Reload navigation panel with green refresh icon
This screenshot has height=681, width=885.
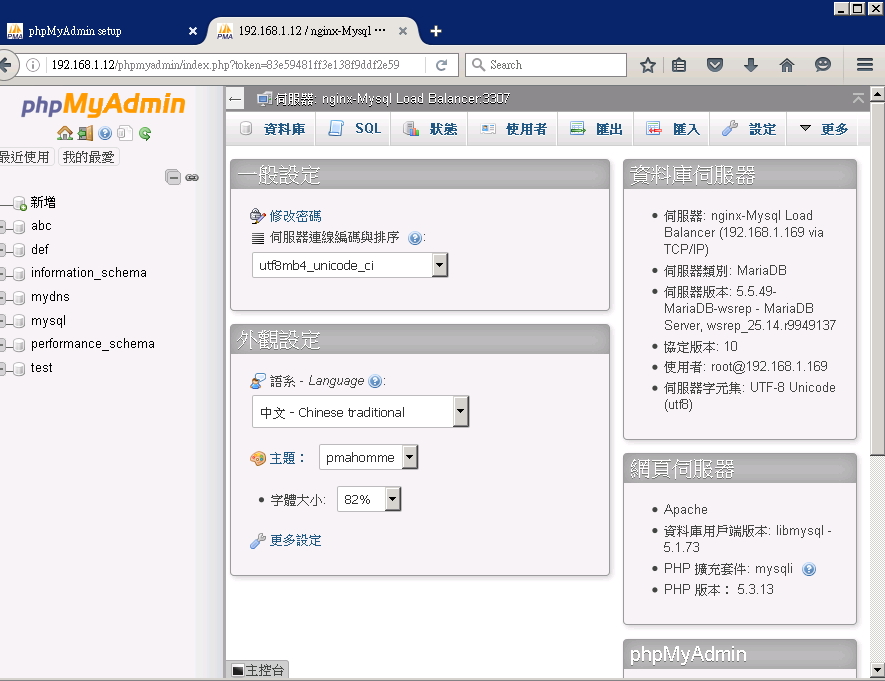coord(145,133)
